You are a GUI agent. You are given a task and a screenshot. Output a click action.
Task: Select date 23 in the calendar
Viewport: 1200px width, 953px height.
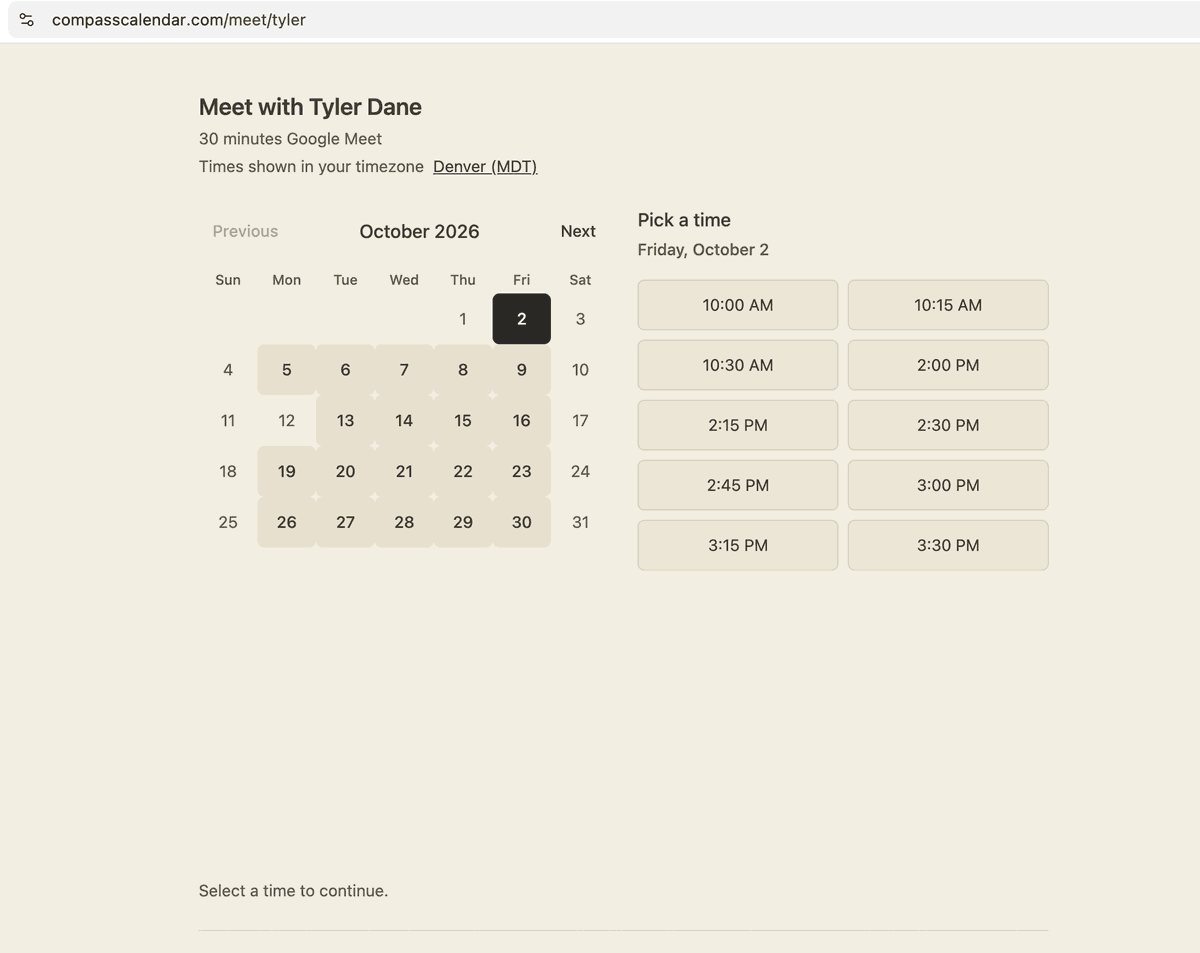tap(522, 471)
